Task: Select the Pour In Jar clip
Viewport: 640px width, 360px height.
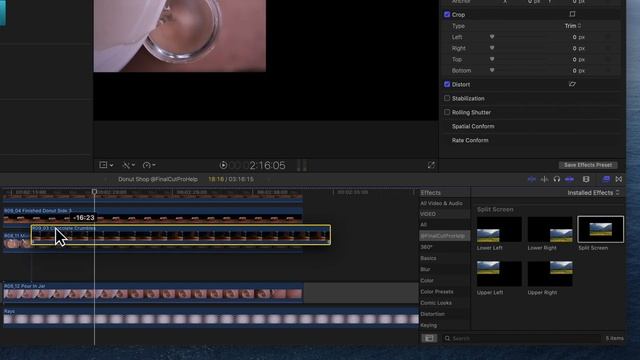Action: tap(153, 292)
